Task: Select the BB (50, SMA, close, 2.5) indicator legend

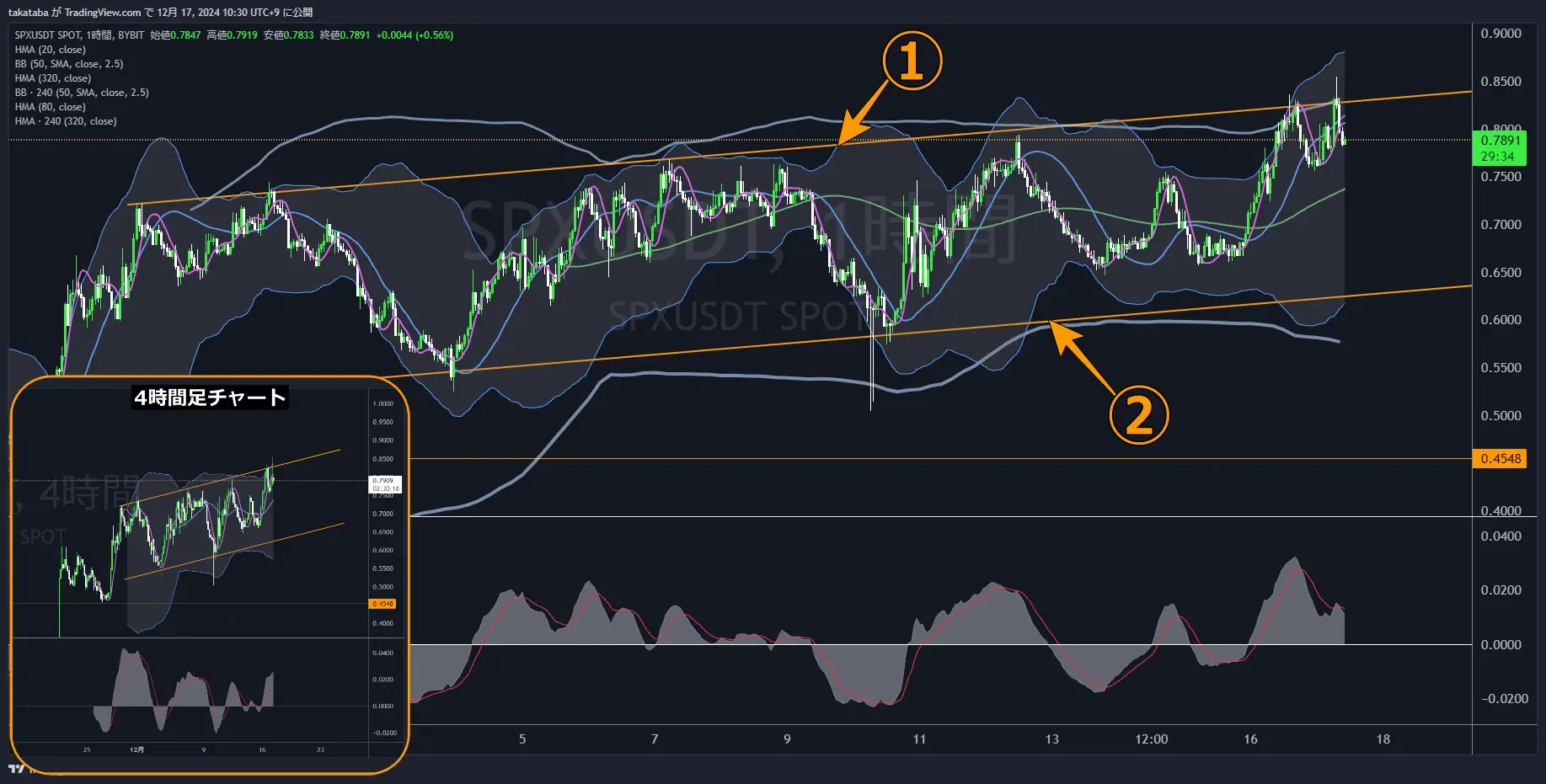Action: coord(69,64)
